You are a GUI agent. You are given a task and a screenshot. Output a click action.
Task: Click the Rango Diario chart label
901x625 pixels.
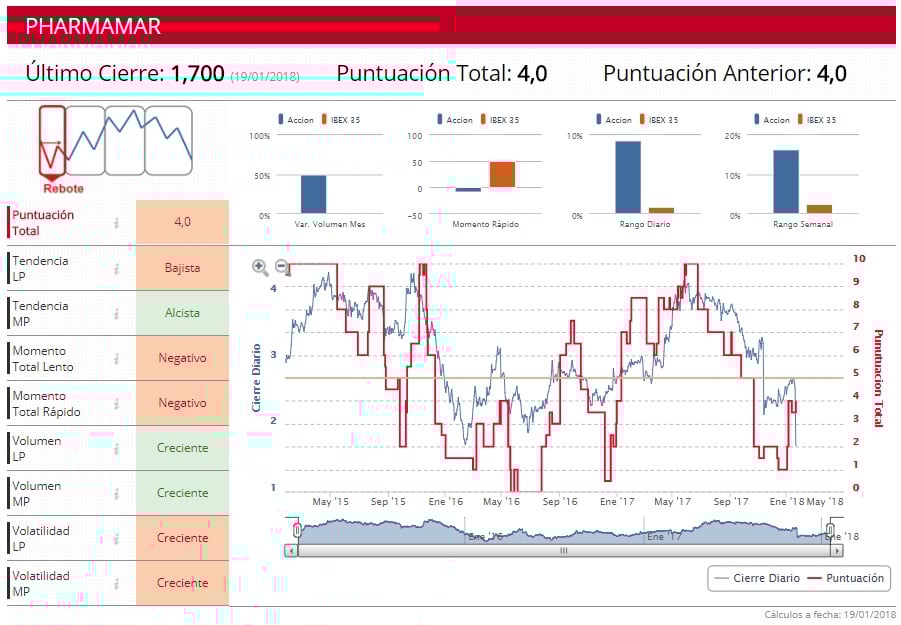tap(645, 224)
